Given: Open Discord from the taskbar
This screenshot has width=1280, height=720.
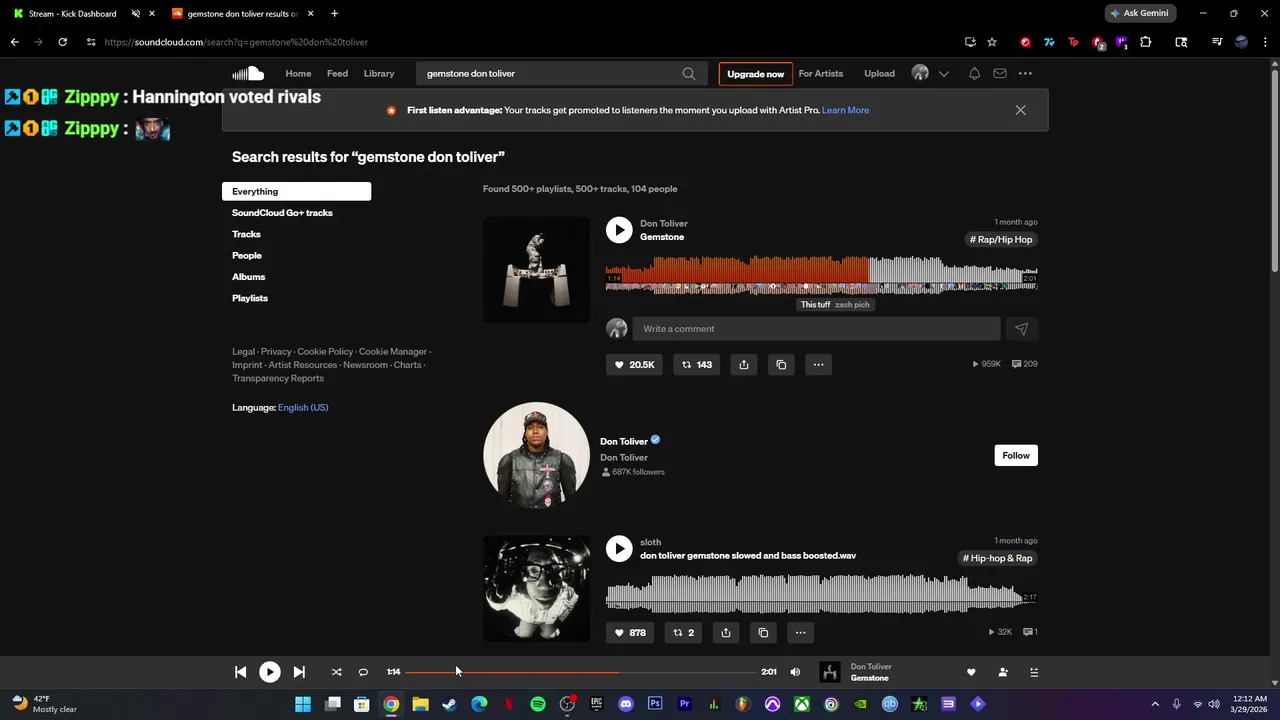Looking at the screenshot, I should point(626,704).
